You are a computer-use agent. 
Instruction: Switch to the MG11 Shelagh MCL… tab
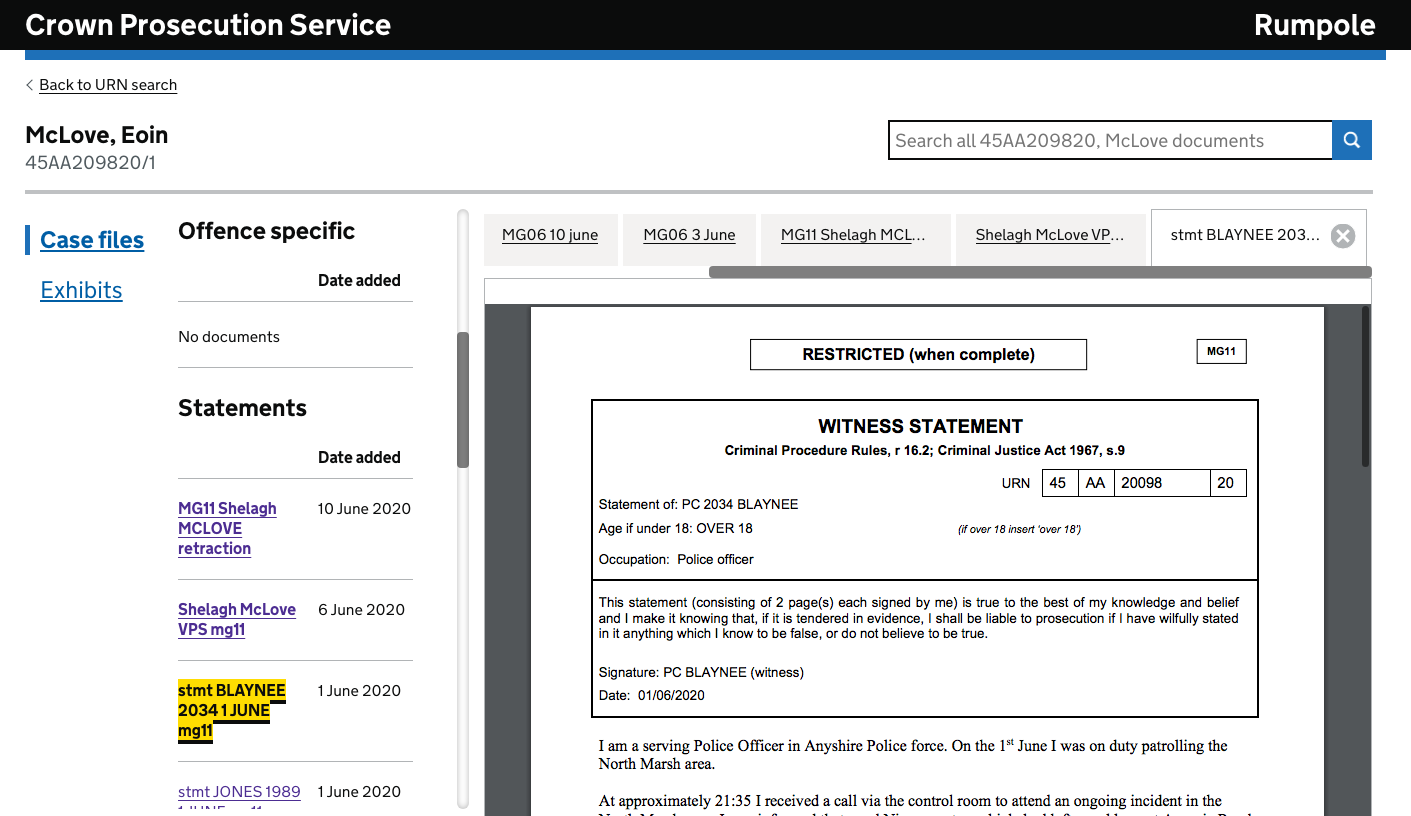tap(853, 235)
